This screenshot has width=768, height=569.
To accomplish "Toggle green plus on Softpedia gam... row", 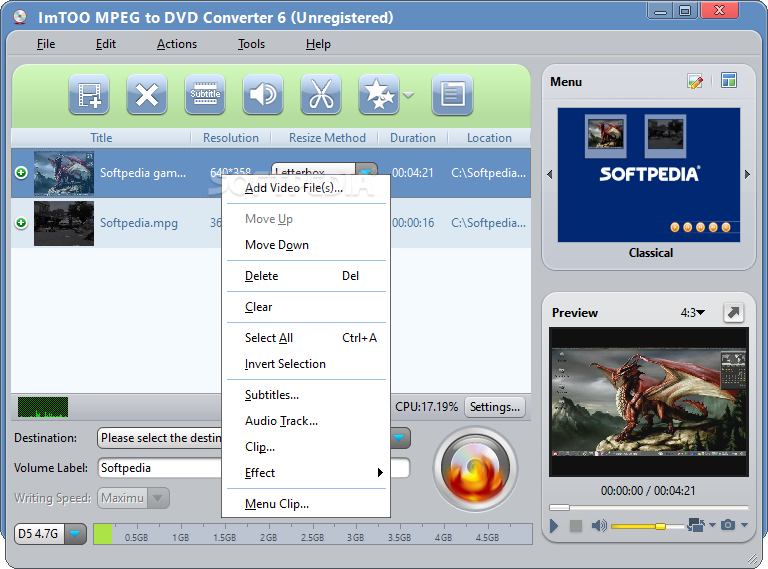I will (21, 173).
